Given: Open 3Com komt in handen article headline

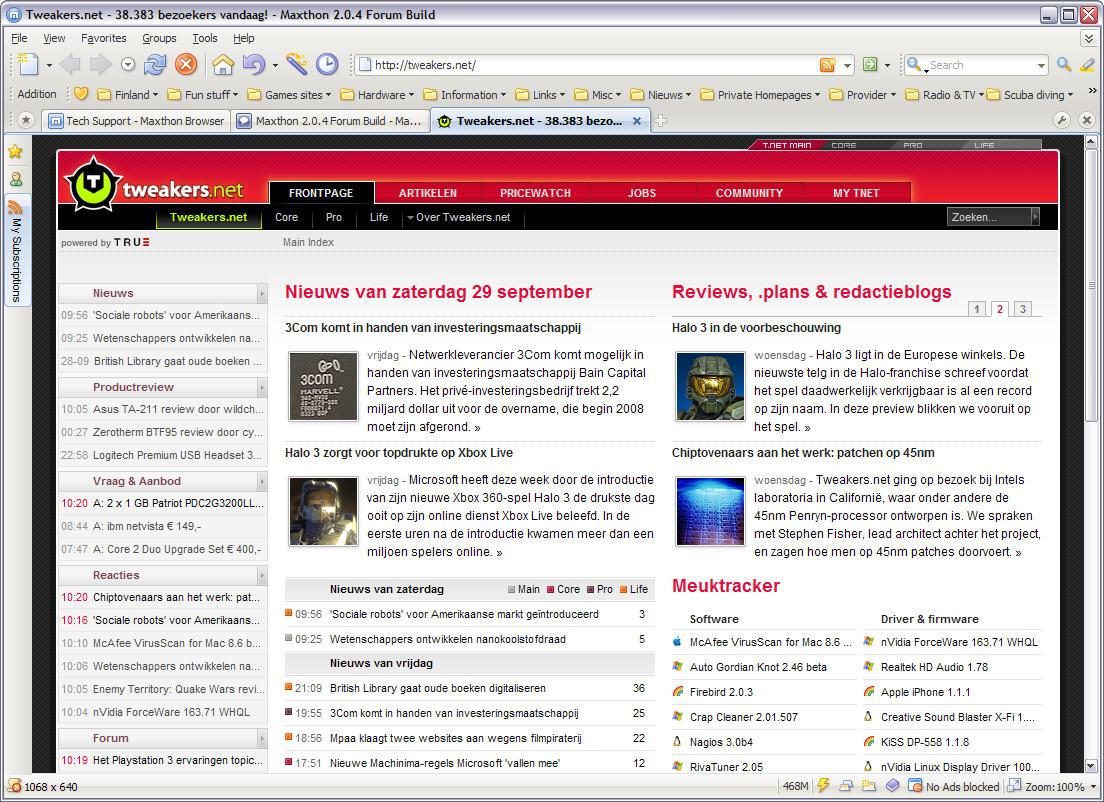Looking at the screenshot, I should tap(432, 327).
